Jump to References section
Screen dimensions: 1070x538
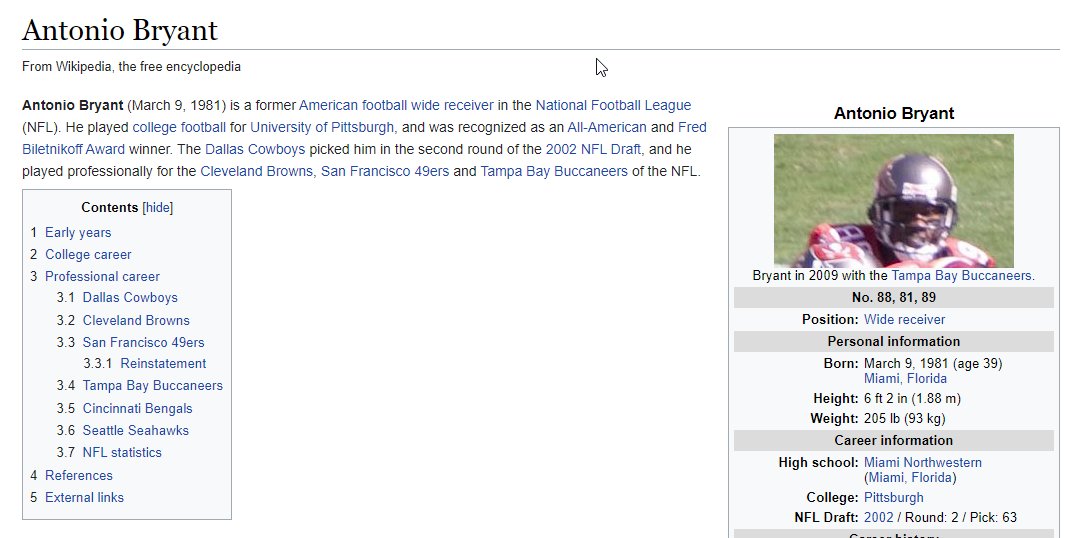pos(78,475)
